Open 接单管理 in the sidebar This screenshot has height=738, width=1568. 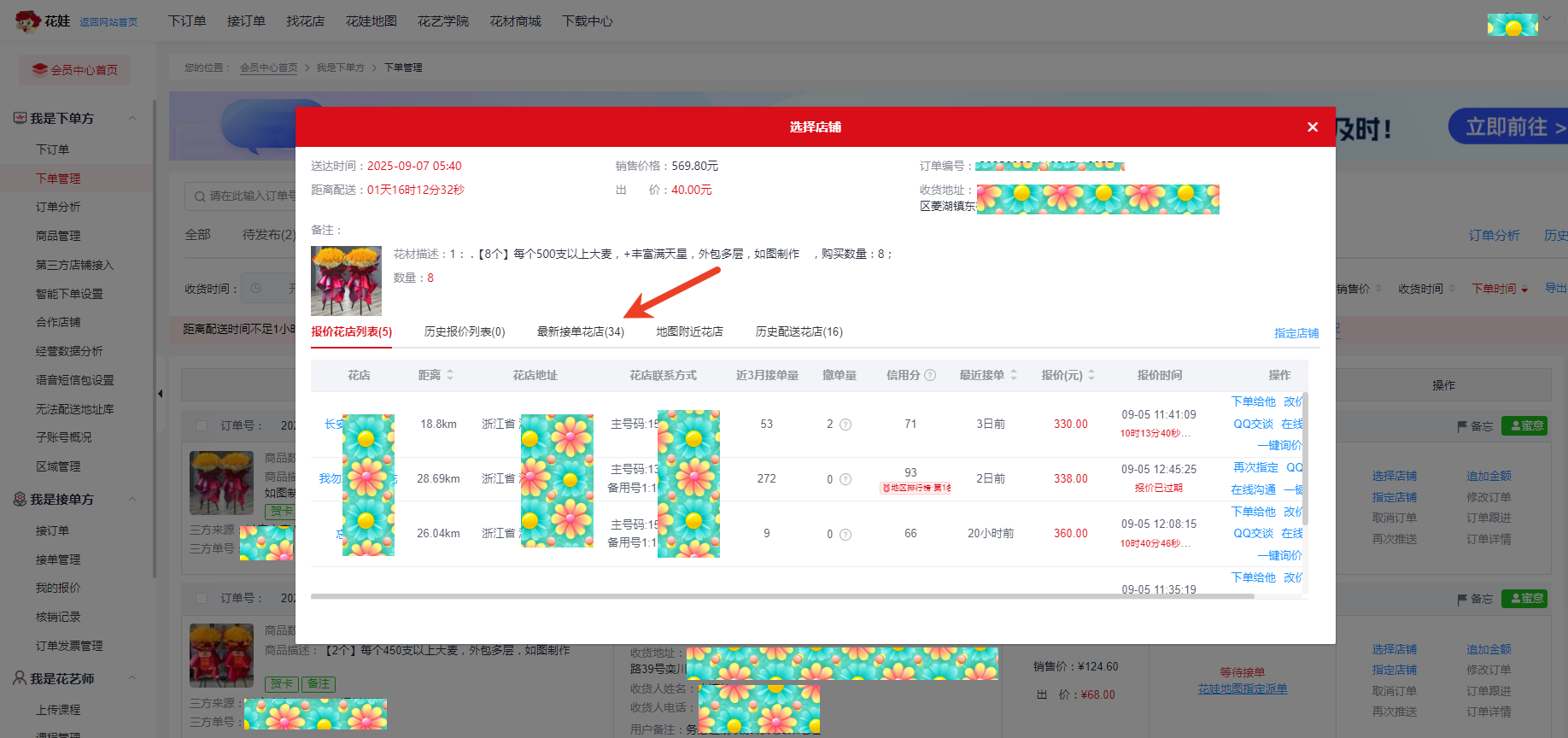[x=58, y=559]
